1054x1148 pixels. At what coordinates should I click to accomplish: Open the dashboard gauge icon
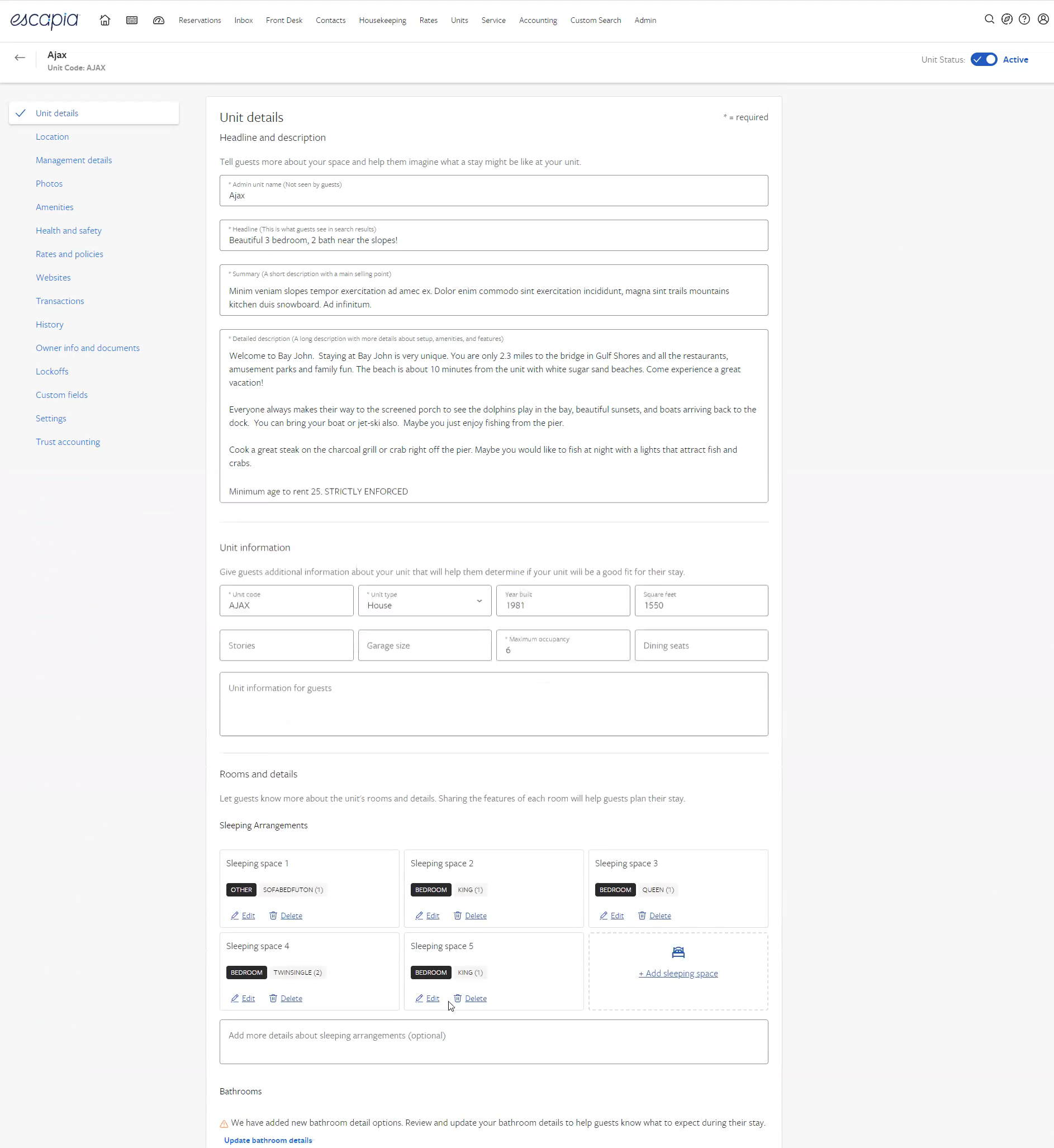pos(159,20)
